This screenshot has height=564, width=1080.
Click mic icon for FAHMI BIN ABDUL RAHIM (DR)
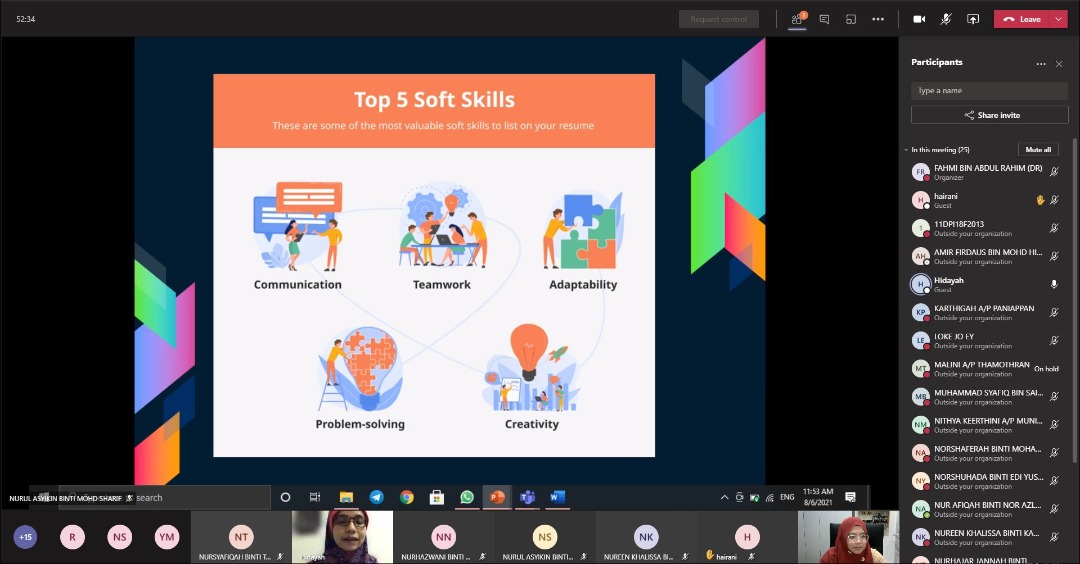(x=1054, y=171)
